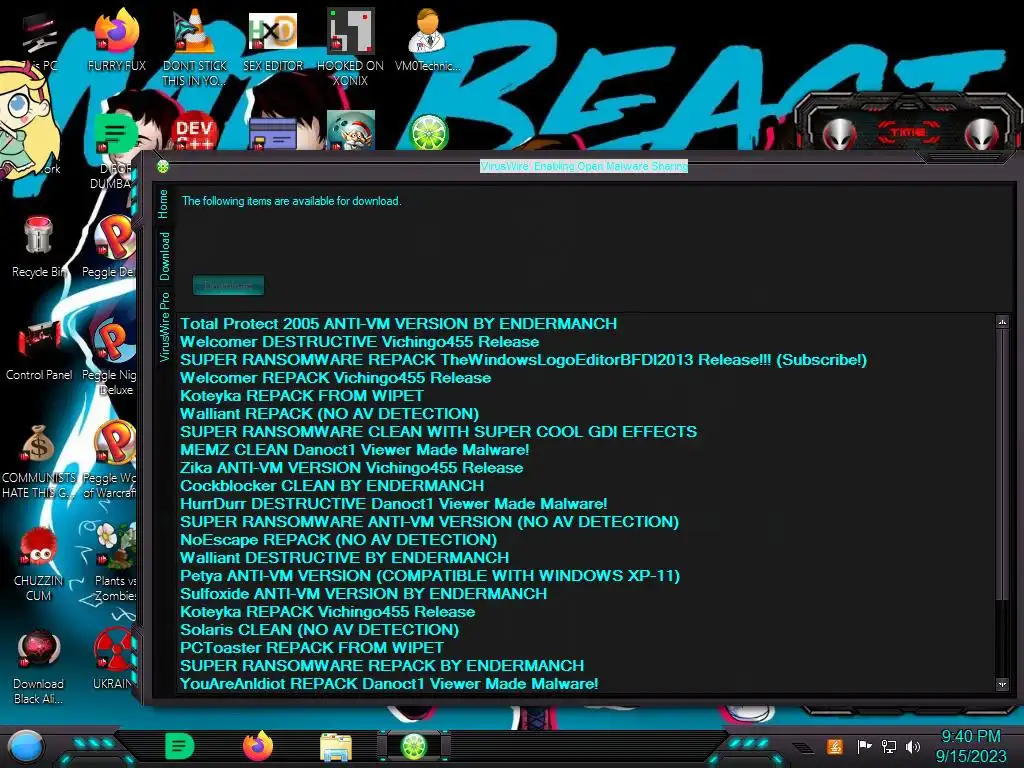The image size is (1024, 768).
Task: Launch Firefox from the taskbar
Action: [x=258, y=746]
